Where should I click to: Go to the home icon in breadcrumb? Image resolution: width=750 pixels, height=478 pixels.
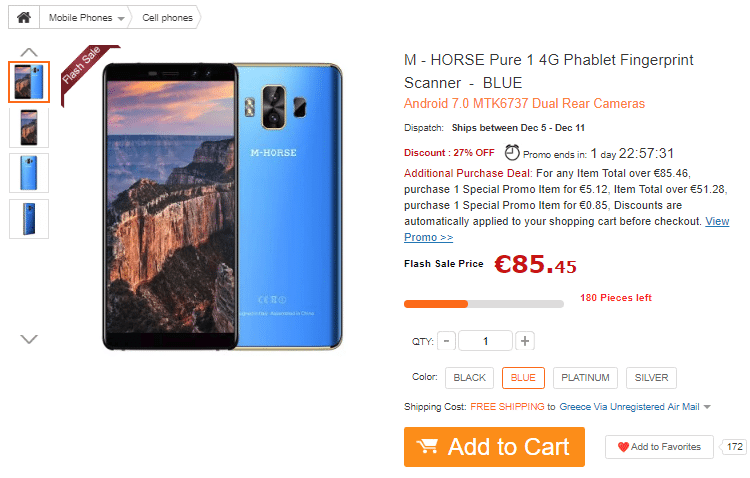(x=23, y=18)
